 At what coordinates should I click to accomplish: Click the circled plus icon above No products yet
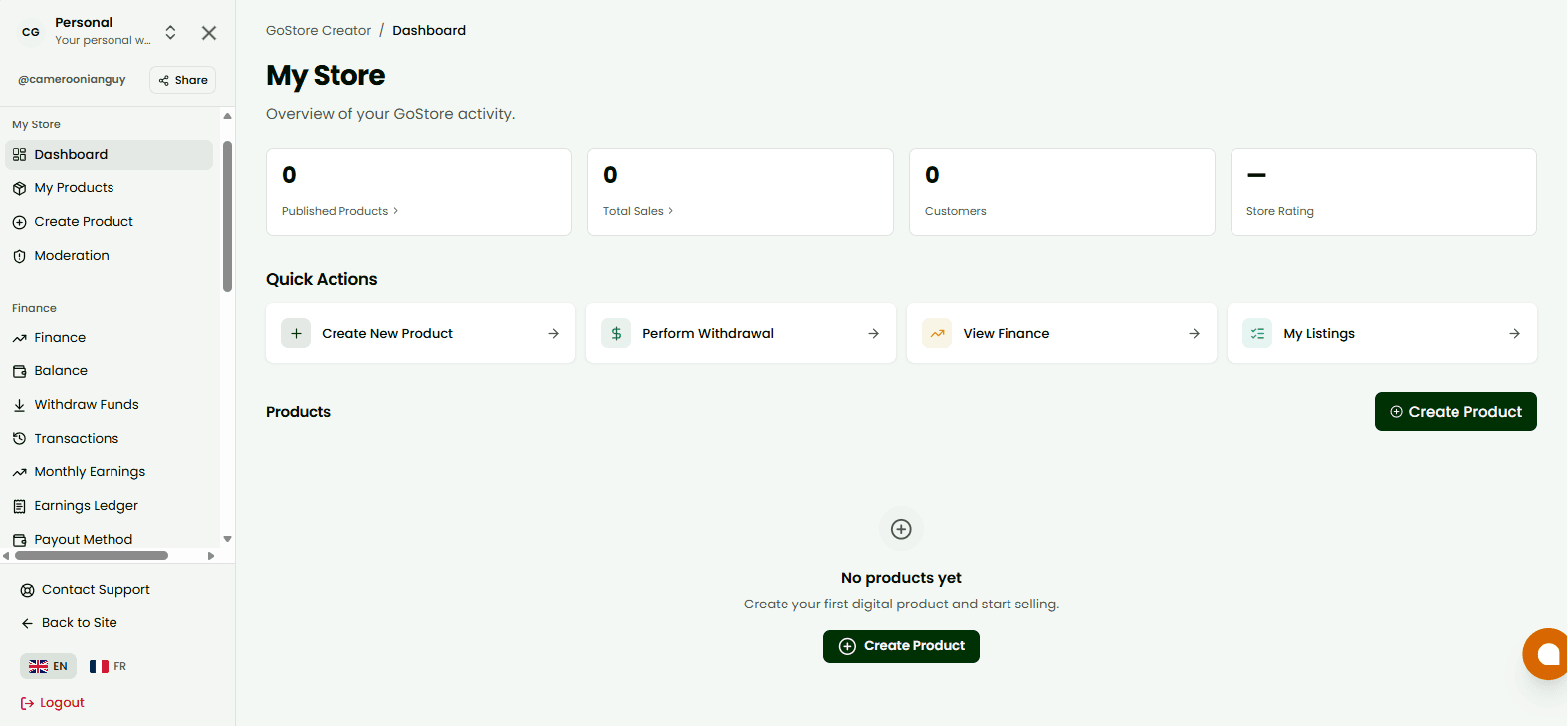(x=901, y=529)
